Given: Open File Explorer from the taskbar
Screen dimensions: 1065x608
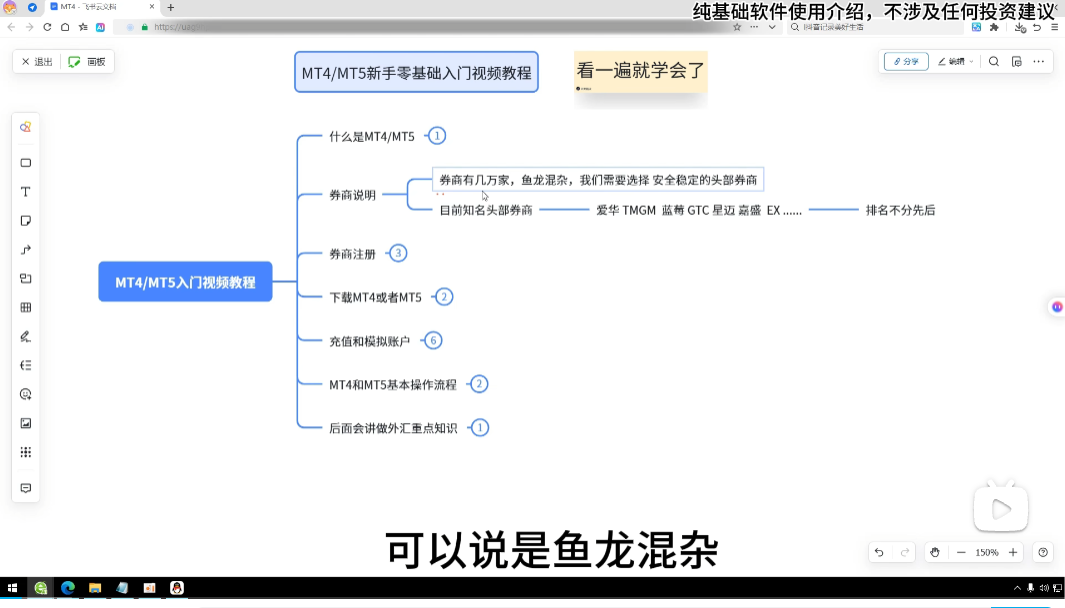Looking at the screenshot, I should click(95, 588).
